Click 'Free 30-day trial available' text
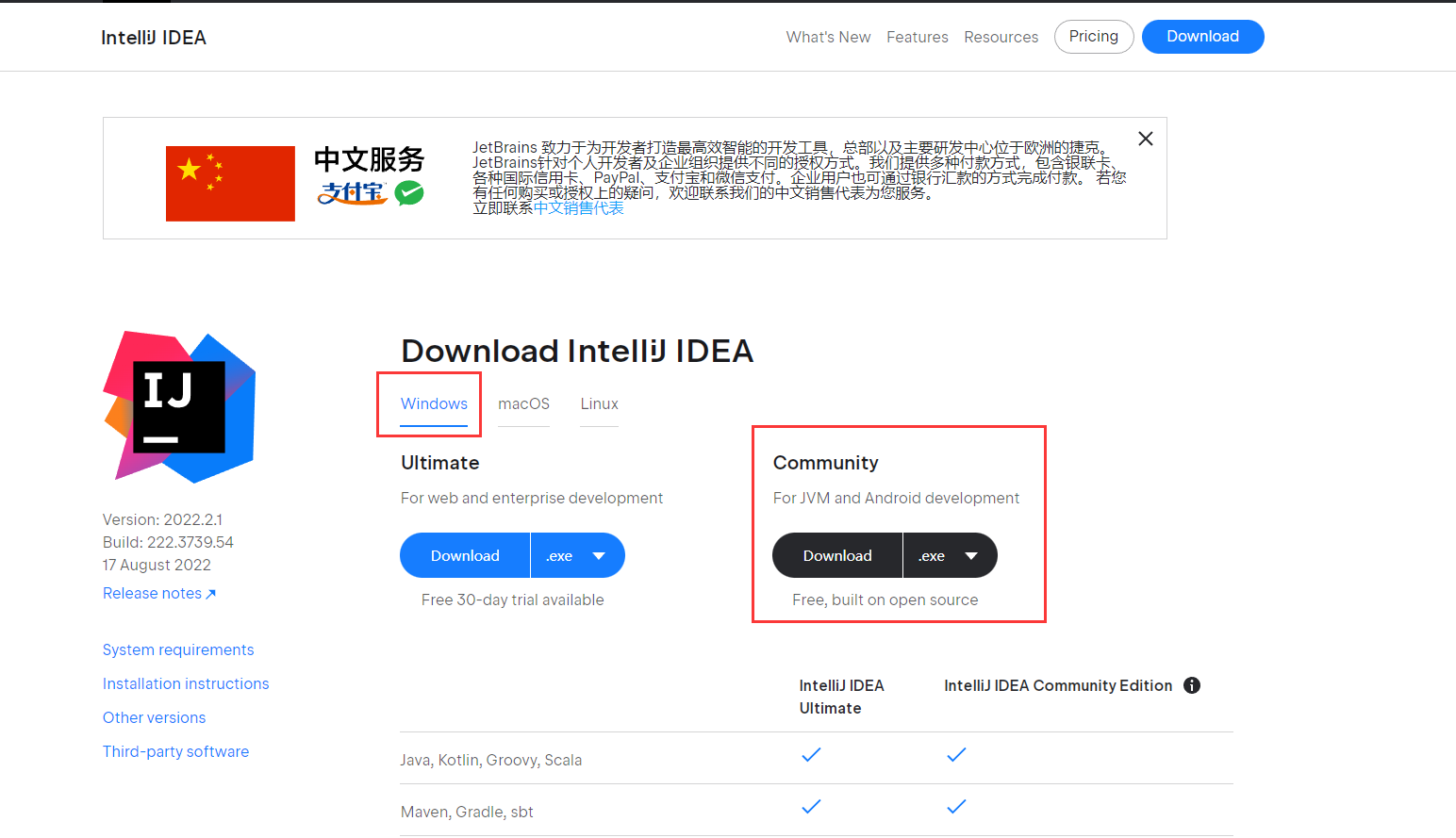 [x=512, y=600]
